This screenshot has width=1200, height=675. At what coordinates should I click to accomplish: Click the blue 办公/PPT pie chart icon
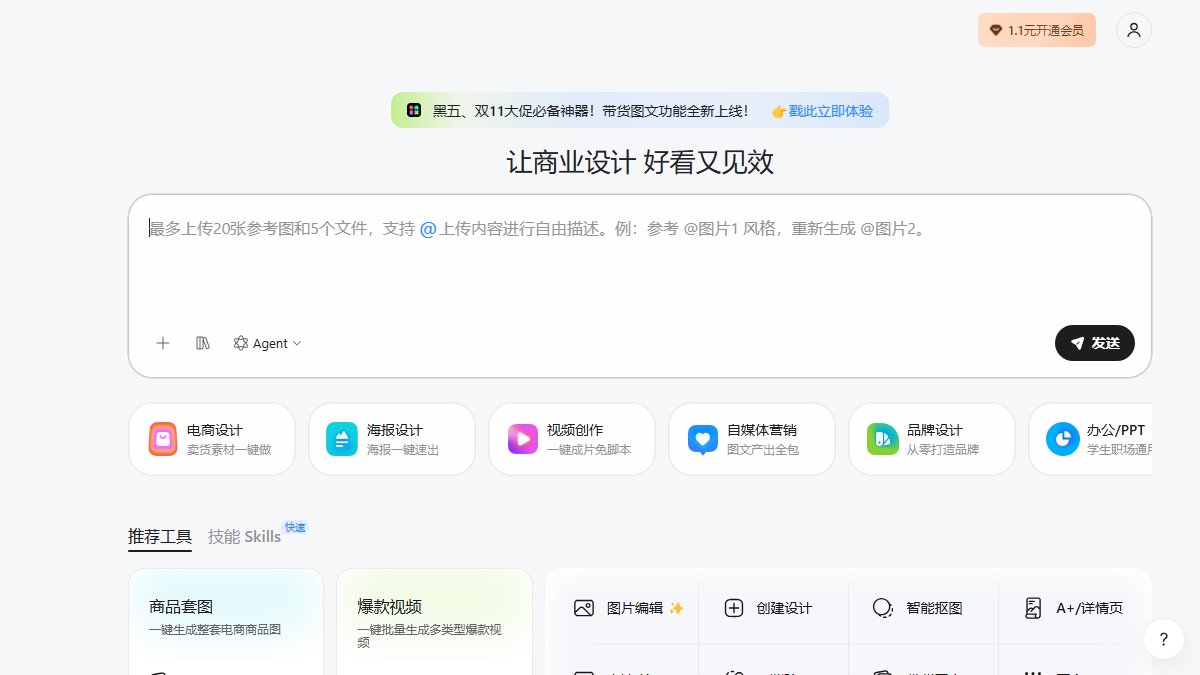(1062, 439)
